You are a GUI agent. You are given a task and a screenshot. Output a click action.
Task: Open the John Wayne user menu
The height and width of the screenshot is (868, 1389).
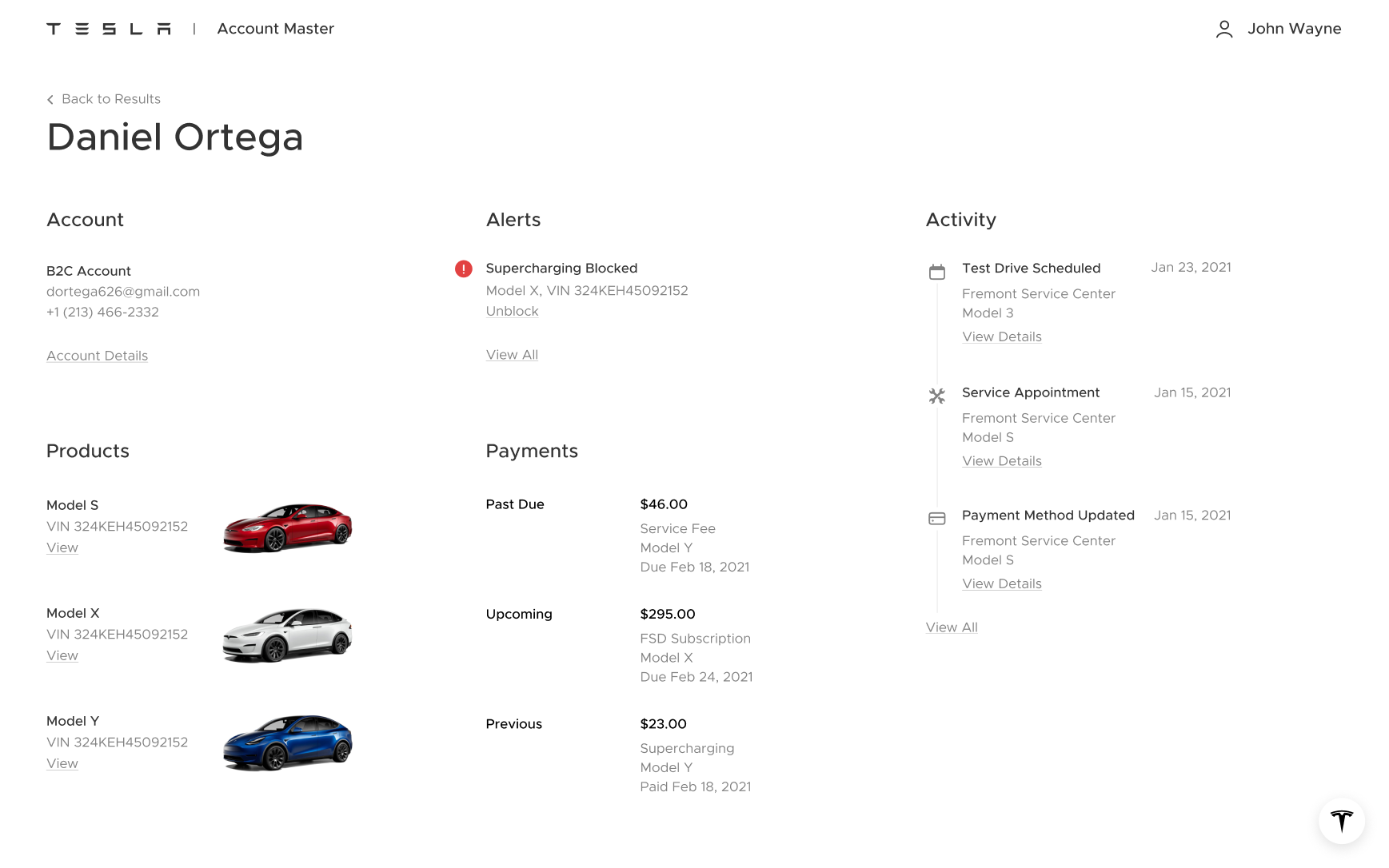pyautogui.click(x=1293, y=29)
